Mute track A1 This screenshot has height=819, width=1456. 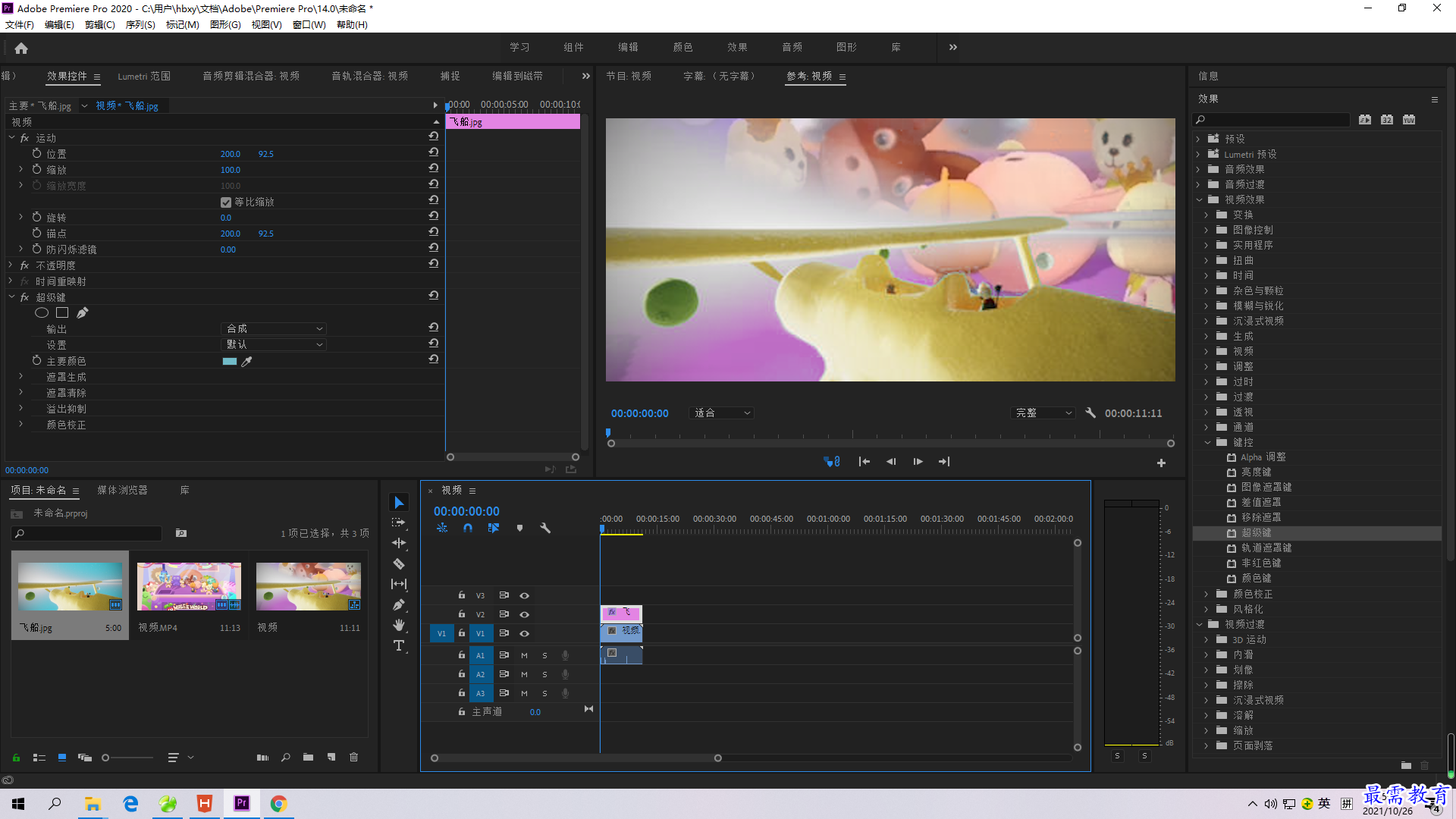tap(524, 655)
